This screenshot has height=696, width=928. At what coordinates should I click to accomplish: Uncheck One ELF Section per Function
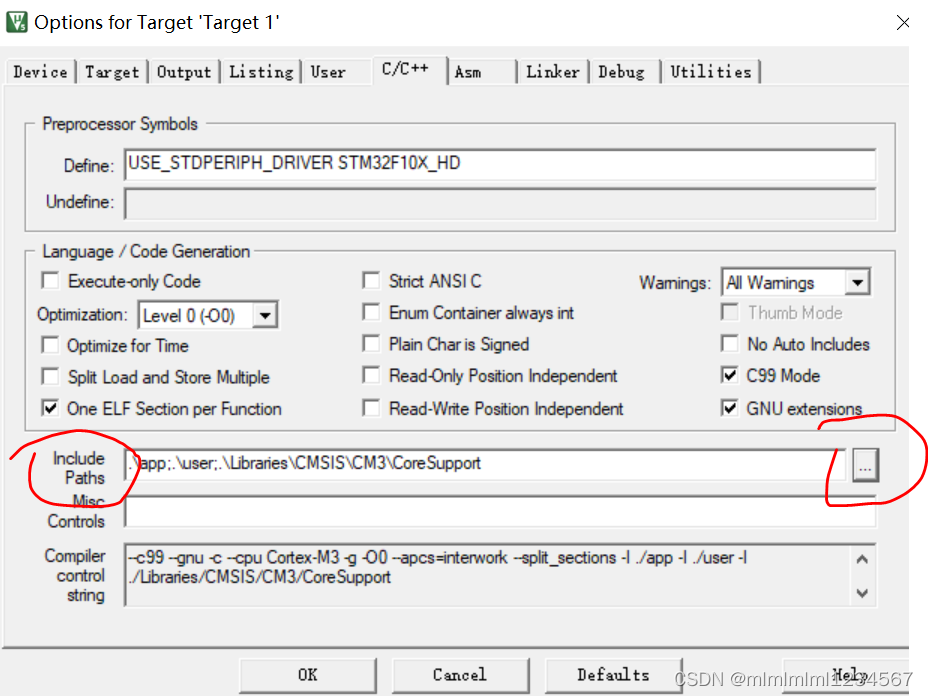click(x=50, y=408)
